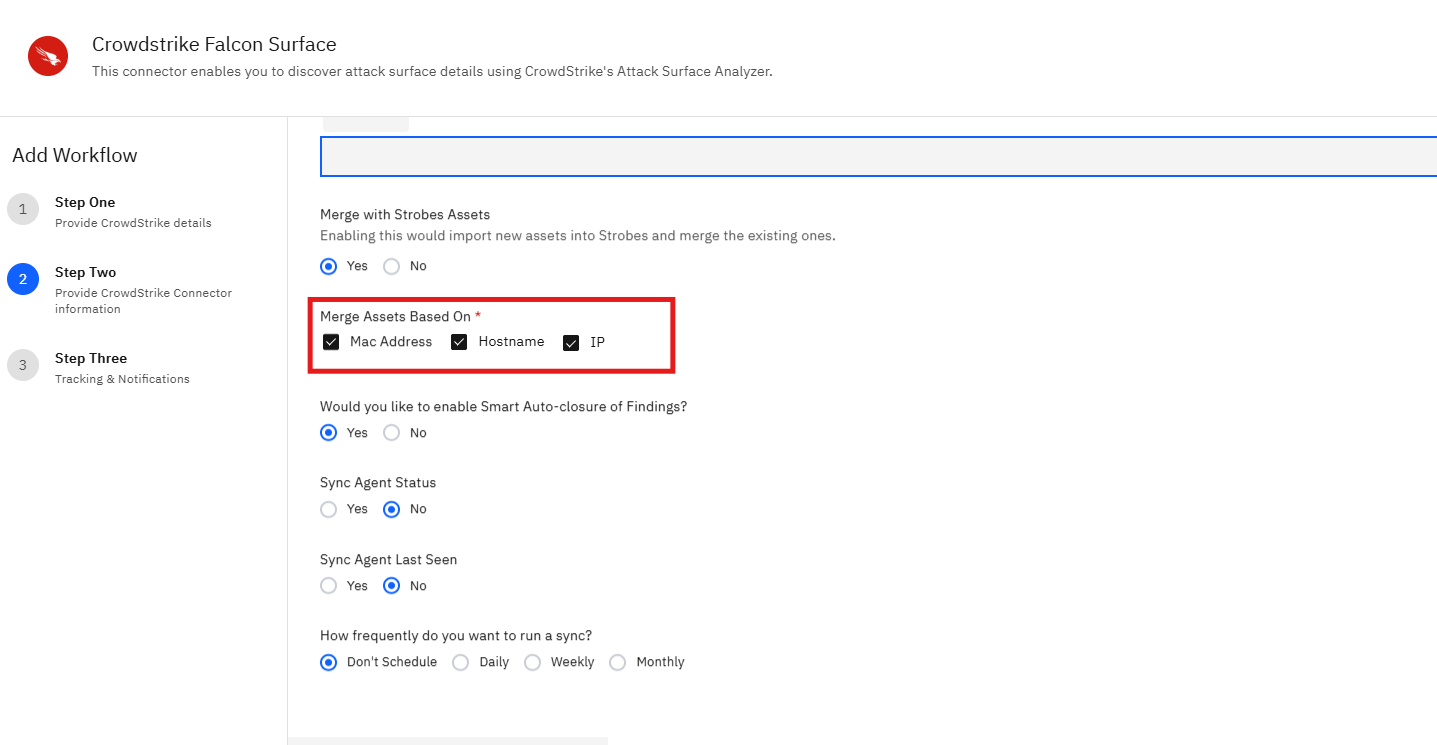The image size is (1437, 745).
Task: Select Weekly sync frequency
Action: [x=533, y=662]
